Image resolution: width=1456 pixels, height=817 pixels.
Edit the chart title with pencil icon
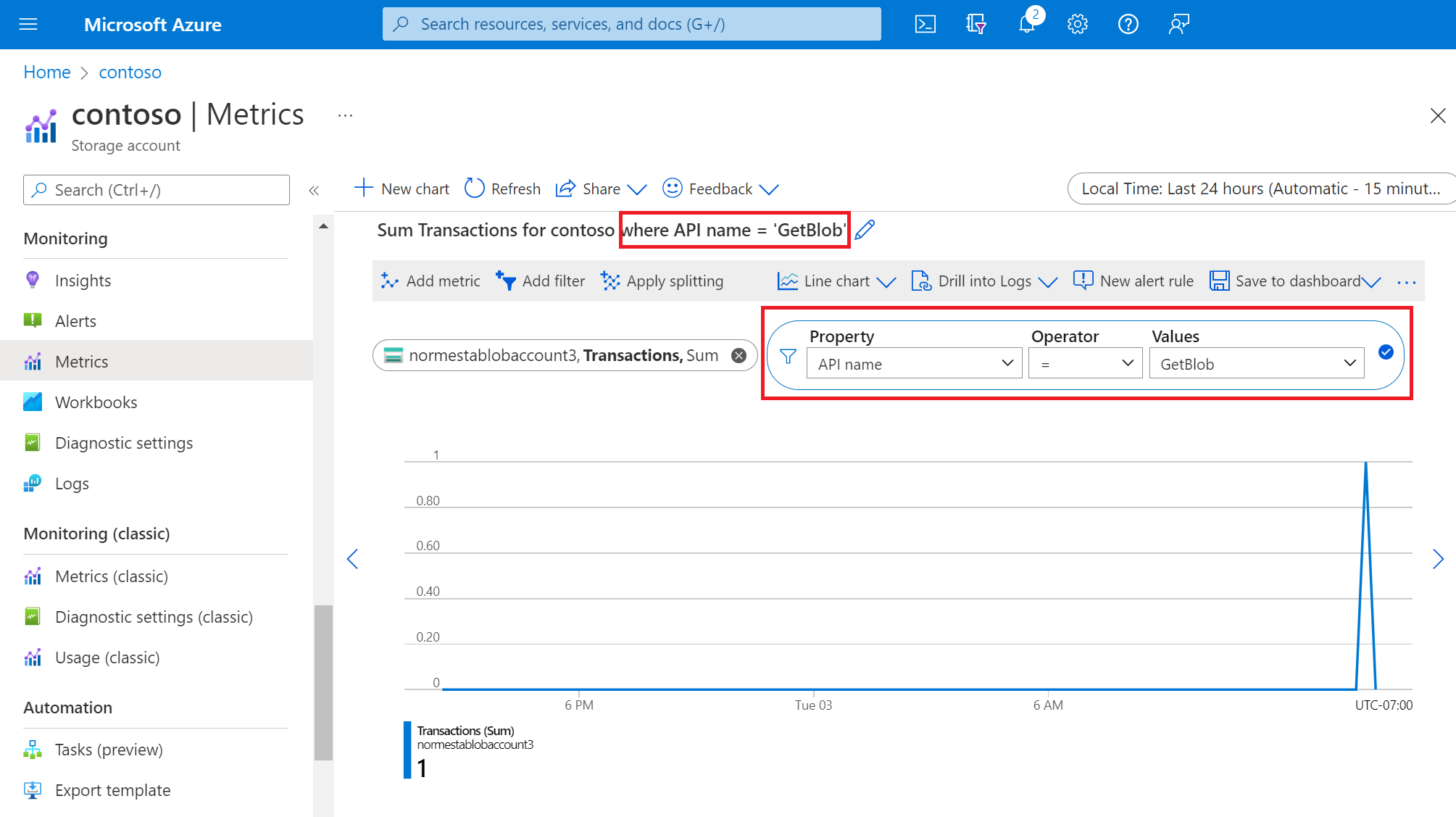click(865, 230)
